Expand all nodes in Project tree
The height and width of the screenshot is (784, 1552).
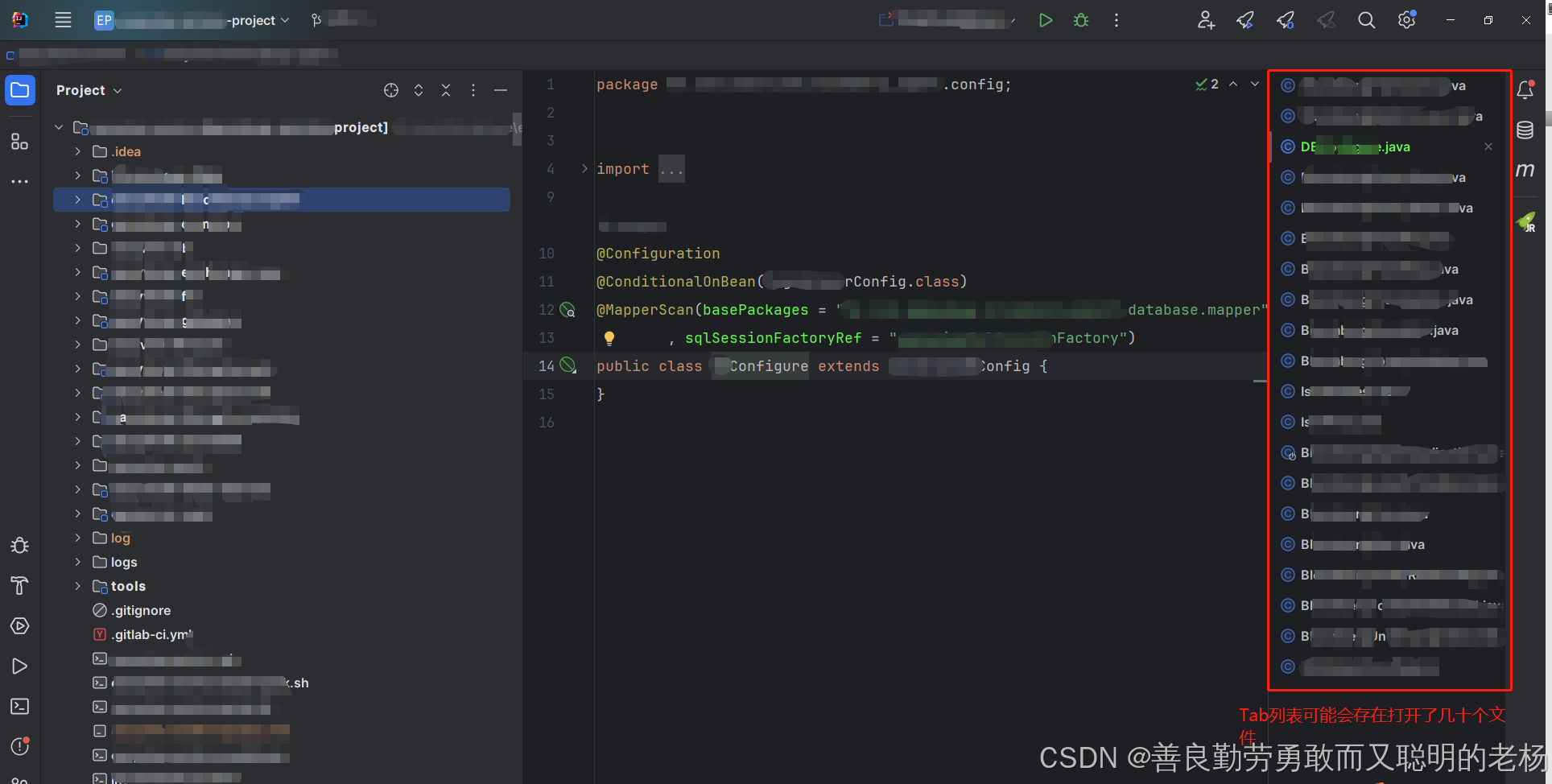pos(419,90)
